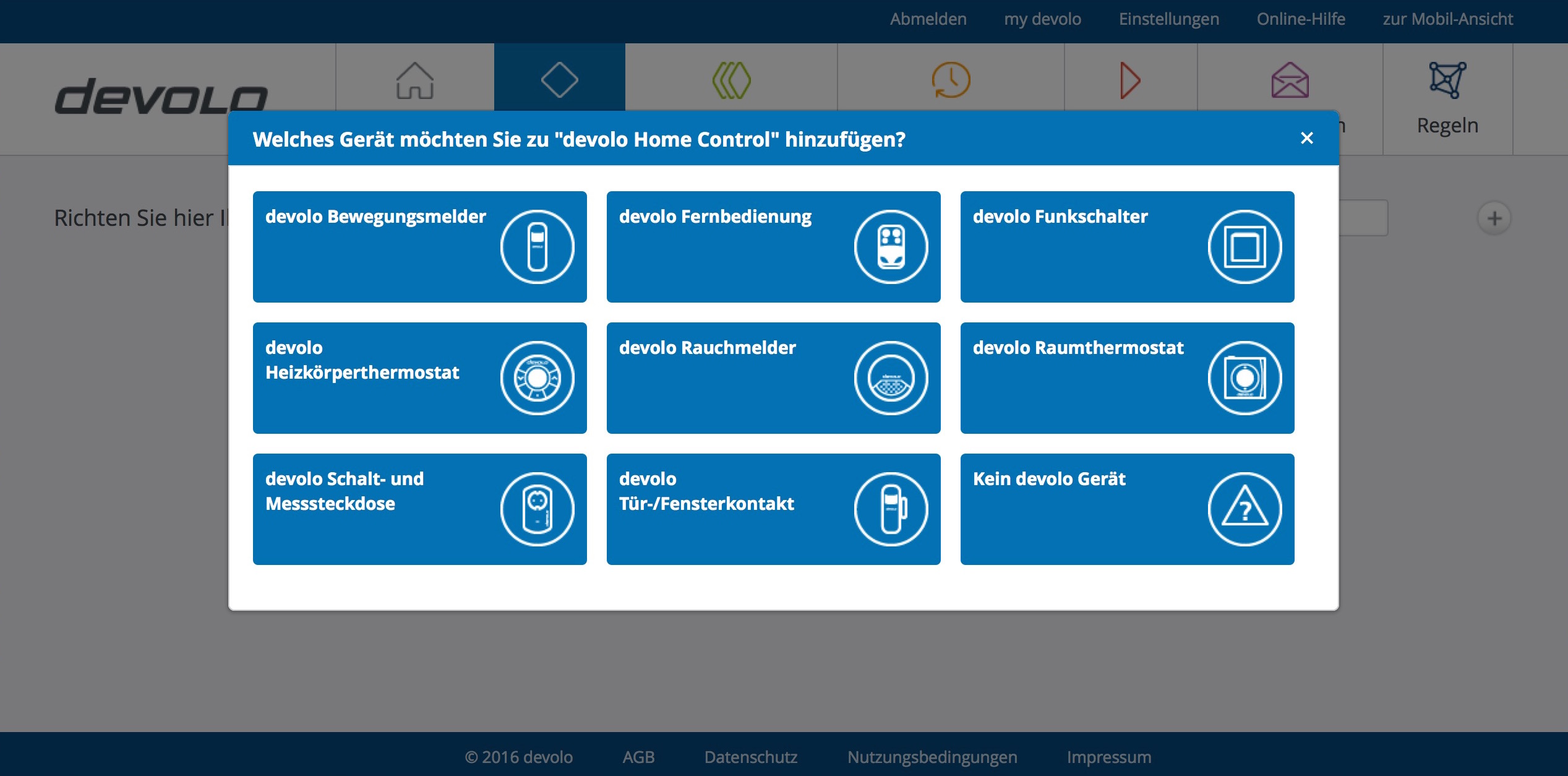The width and height of the screenshot is (1568, 776).
Task: Click the Rauchmelder smoke detector icon
Action: 891,378
